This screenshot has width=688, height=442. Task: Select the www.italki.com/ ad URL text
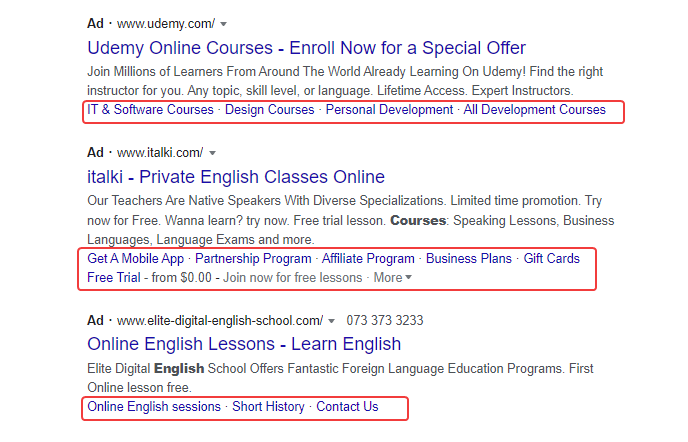point(160,153)
